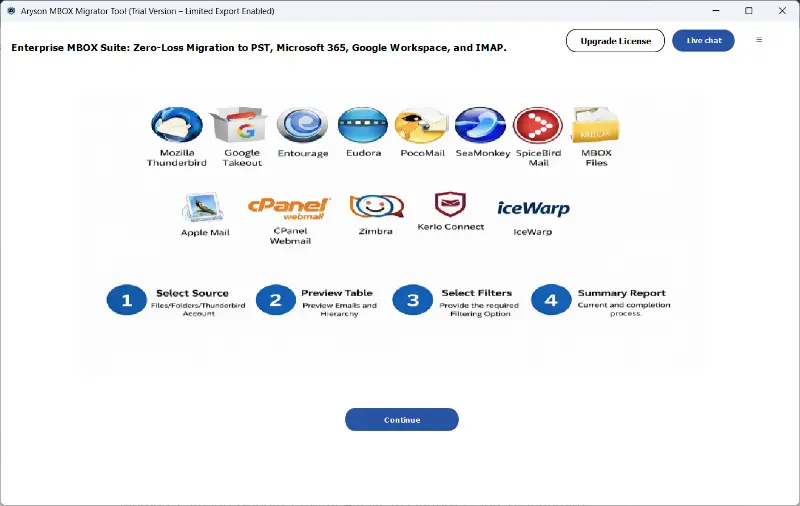
Task: Select the SeaMonkey icon
Action: coord(480,125)
